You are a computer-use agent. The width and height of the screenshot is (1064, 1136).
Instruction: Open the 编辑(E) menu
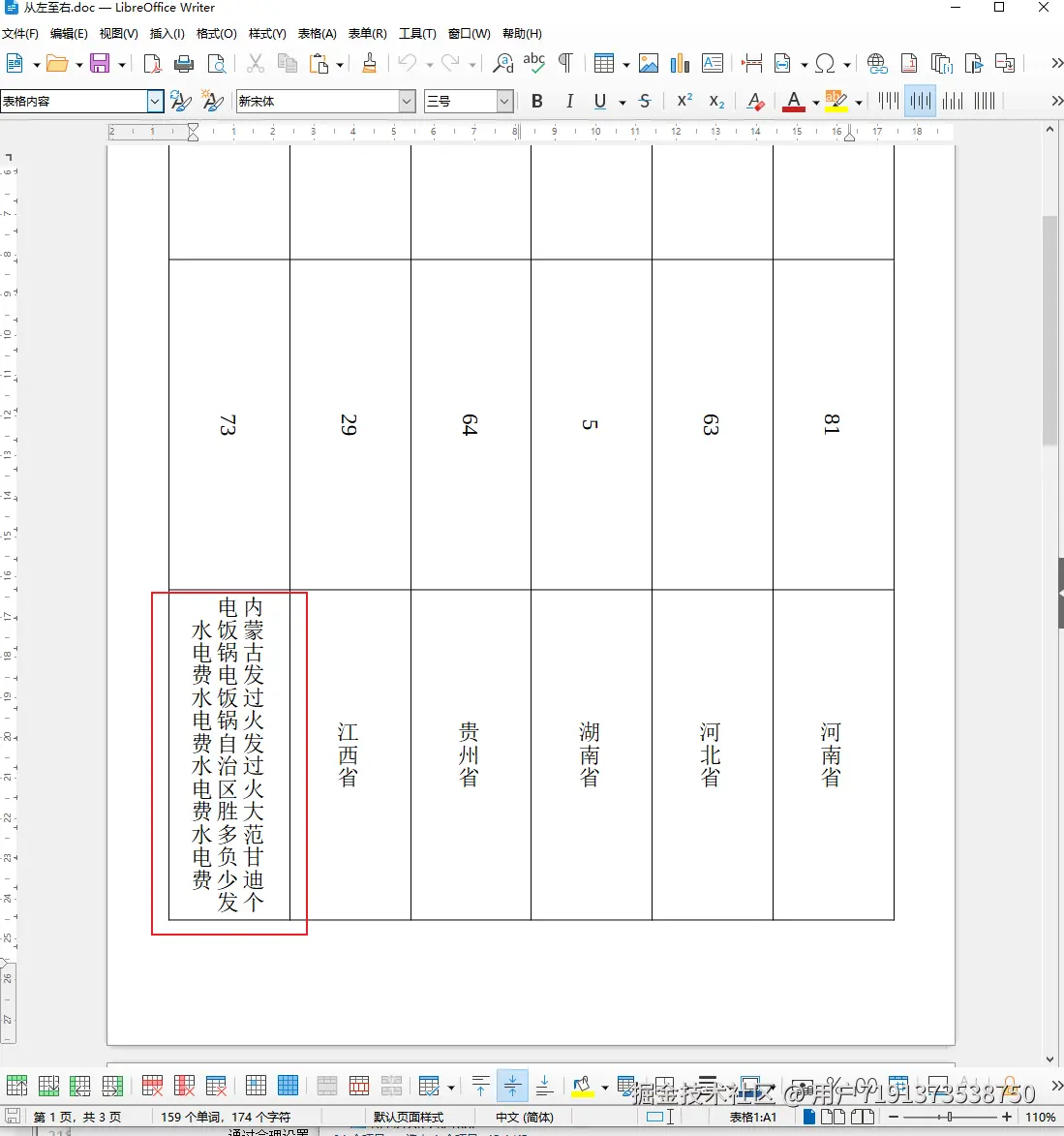coord(69,34)
